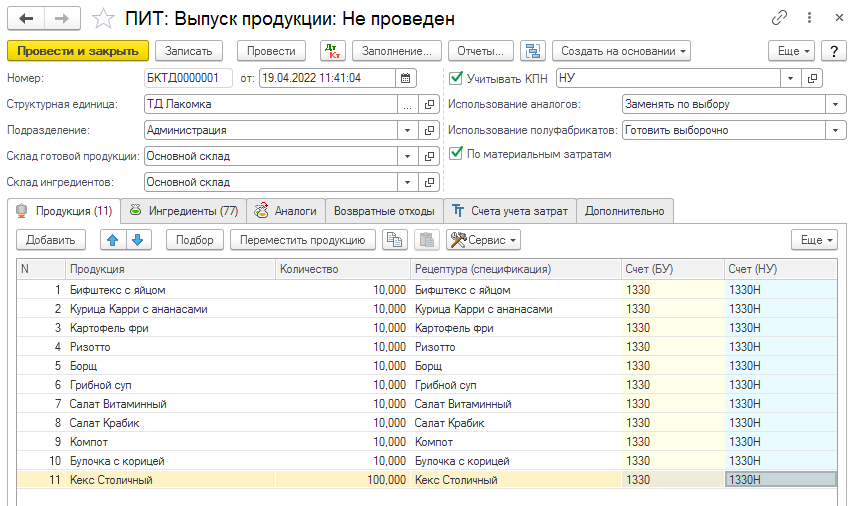This screenshot has height=506, width=854.
Task: Open the Сервис dropdown menu
Action: point(483,240)
